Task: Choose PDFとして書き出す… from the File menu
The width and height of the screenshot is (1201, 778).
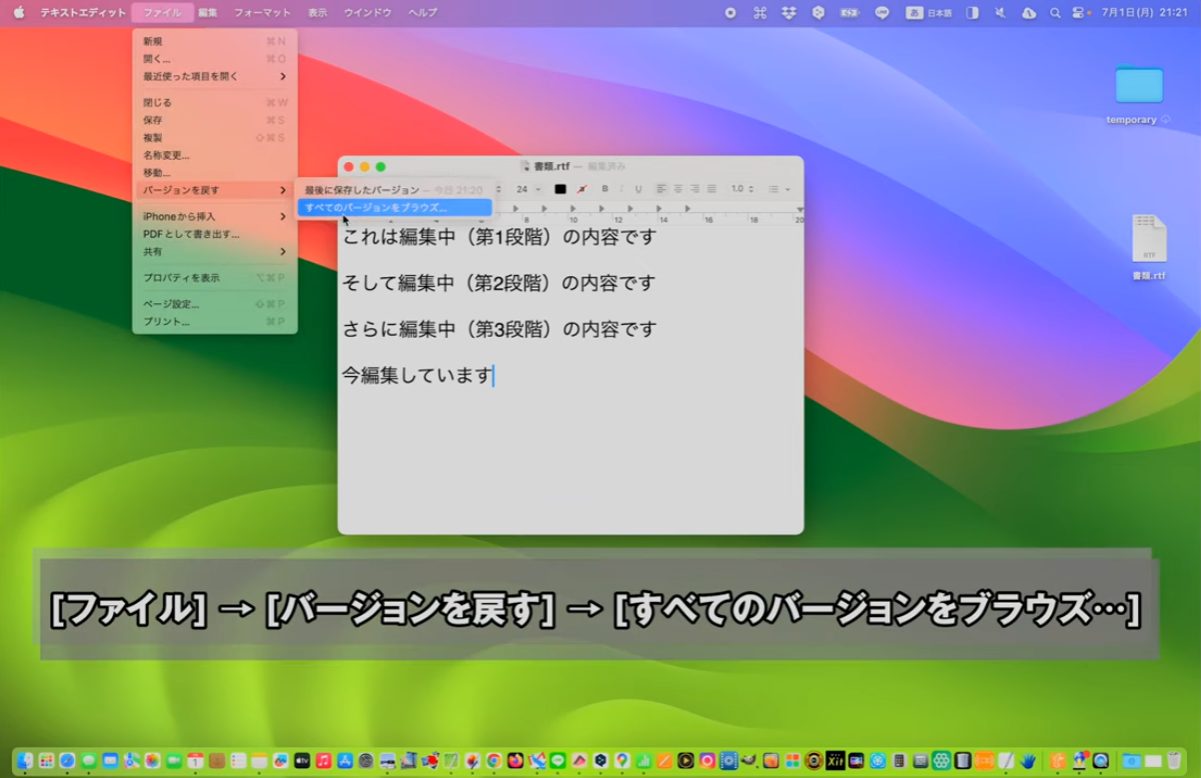Action: pos(215,234)
